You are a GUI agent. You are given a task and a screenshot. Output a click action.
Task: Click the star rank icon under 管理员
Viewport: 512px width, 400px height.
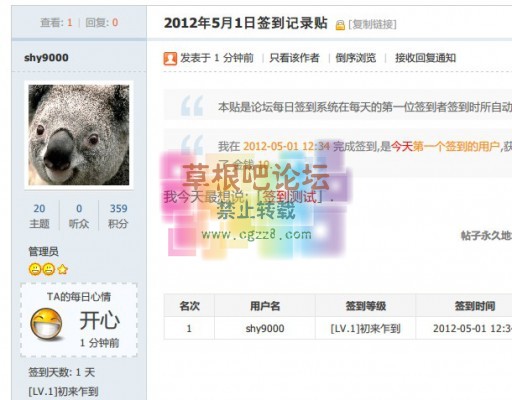(x=63, y=269)
